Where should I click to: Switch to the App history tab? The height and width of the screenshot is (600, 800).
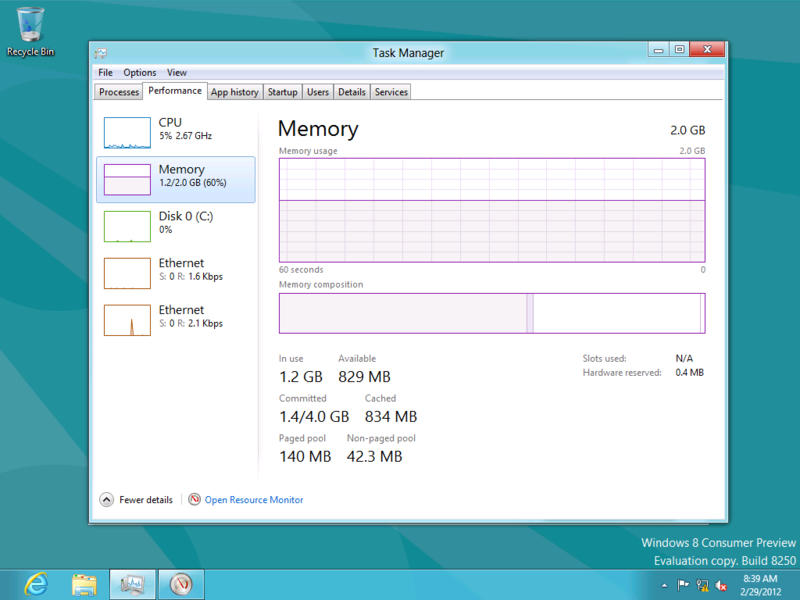pos(234,91)
